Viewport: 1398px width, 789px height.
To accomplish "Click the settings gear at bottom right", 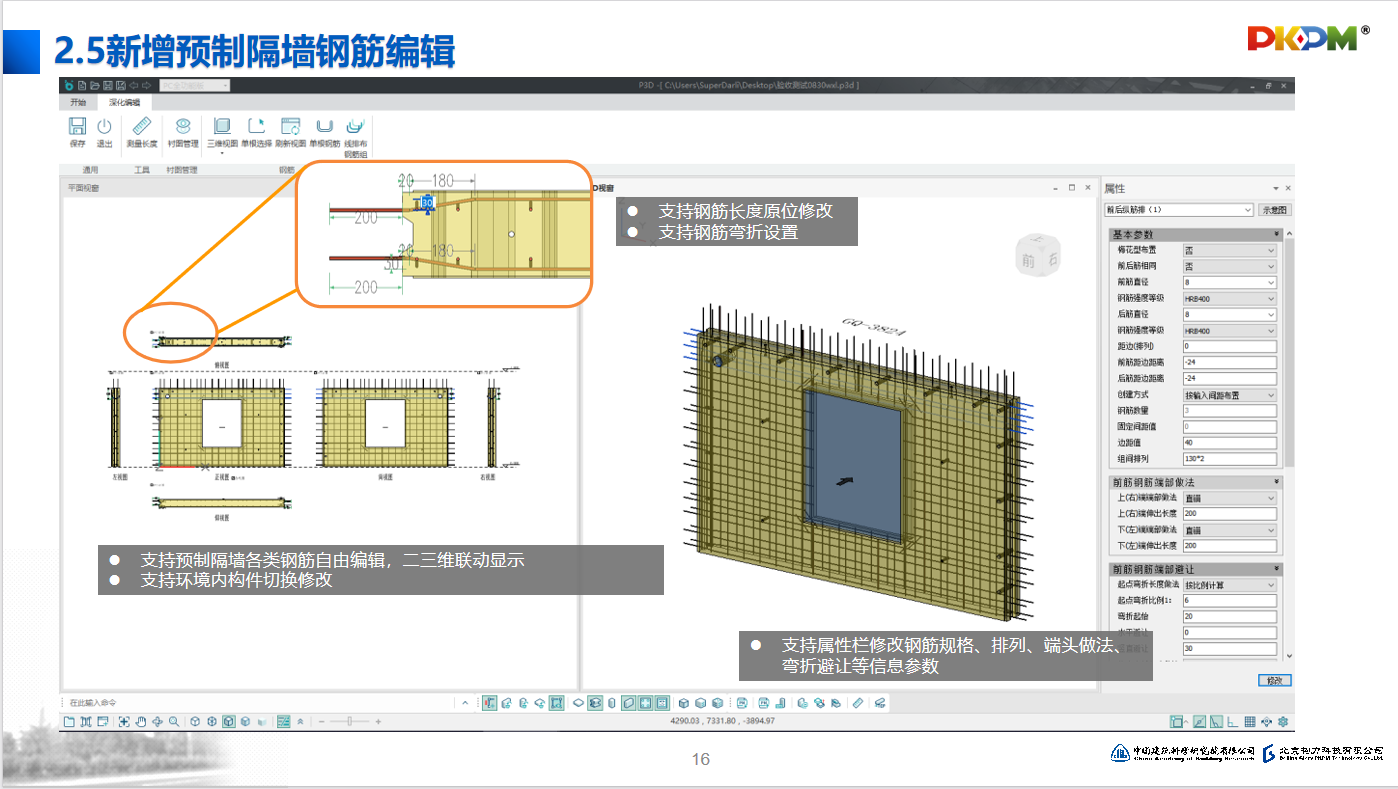I will point(1283,721).
